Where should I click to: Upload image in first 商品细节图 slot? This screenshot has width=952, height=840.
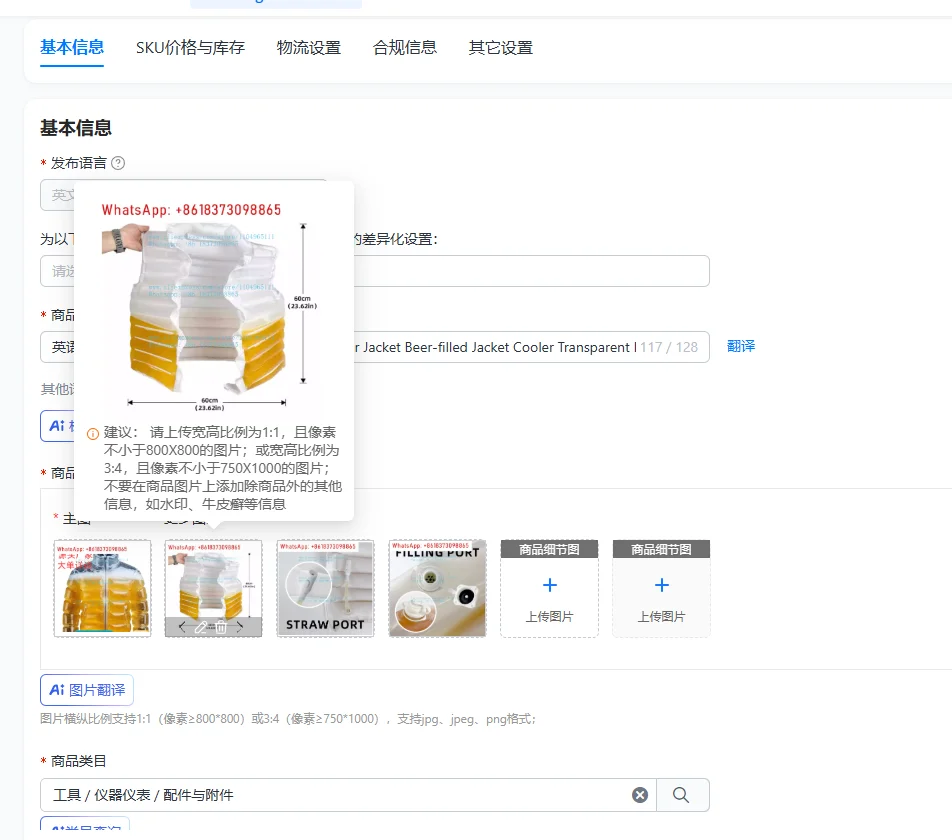(549, 588)
